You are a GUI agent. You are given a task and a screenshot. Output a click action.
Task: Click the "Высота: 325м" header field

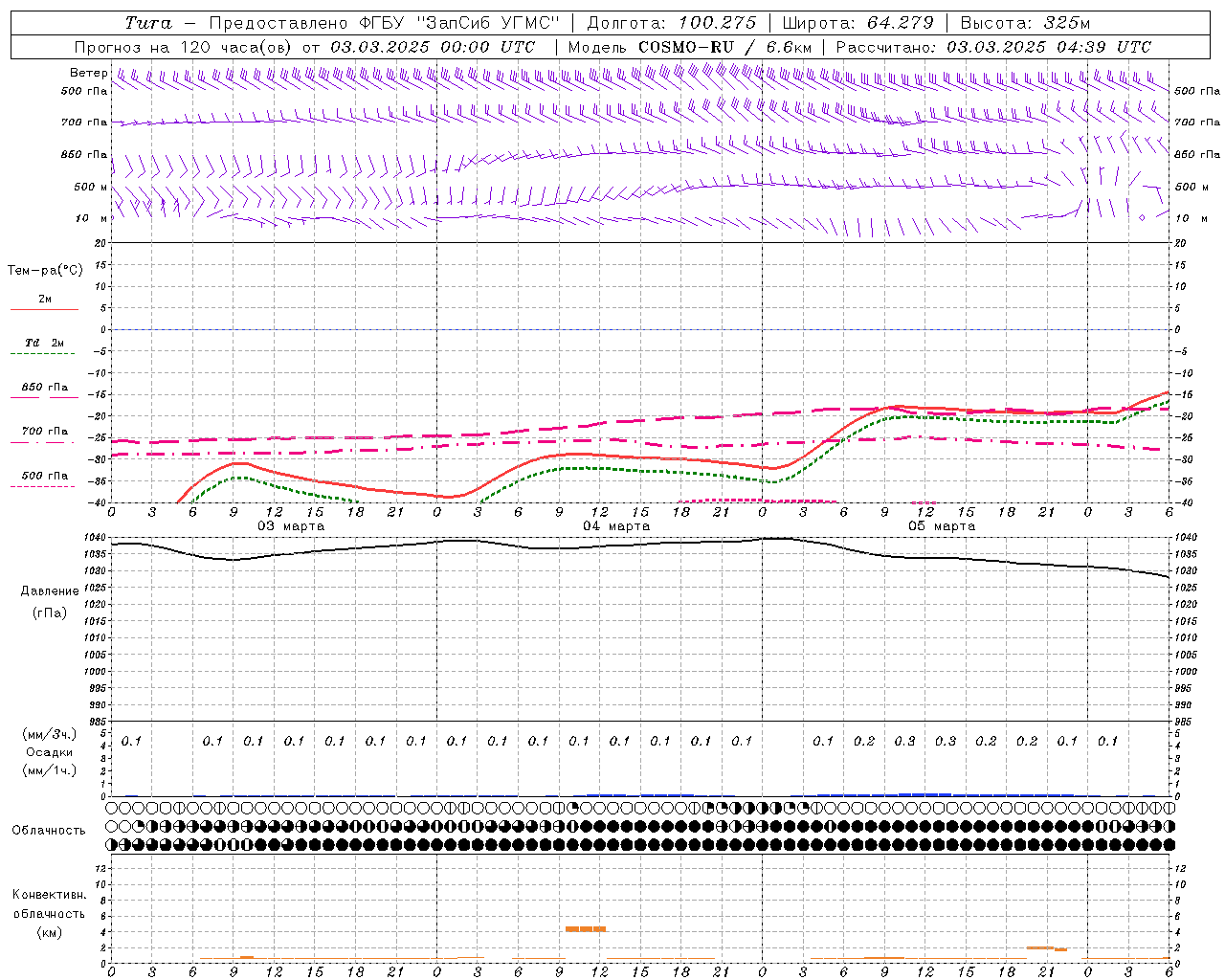pos(1025,23)
